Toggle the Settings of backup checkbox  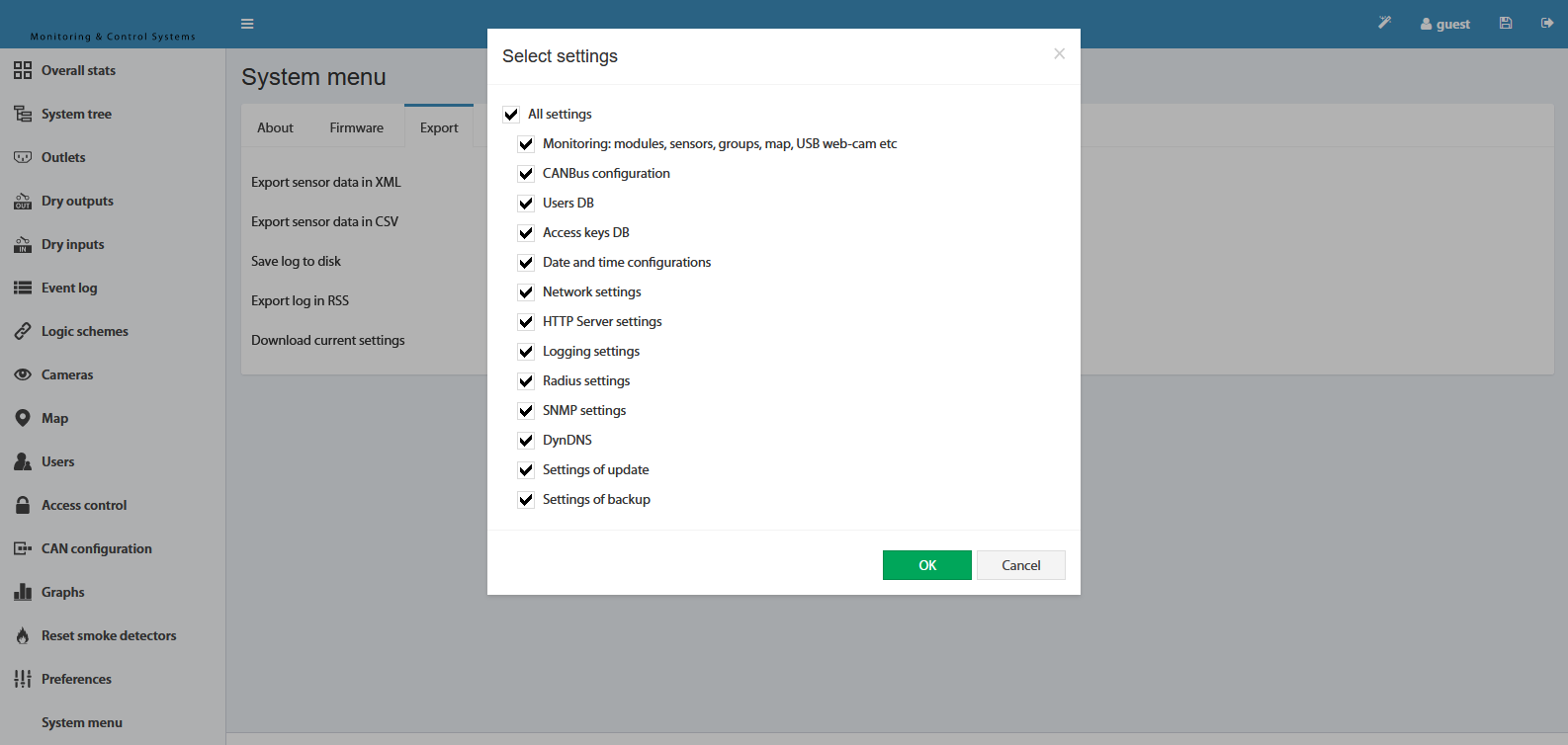pos(526,500)
